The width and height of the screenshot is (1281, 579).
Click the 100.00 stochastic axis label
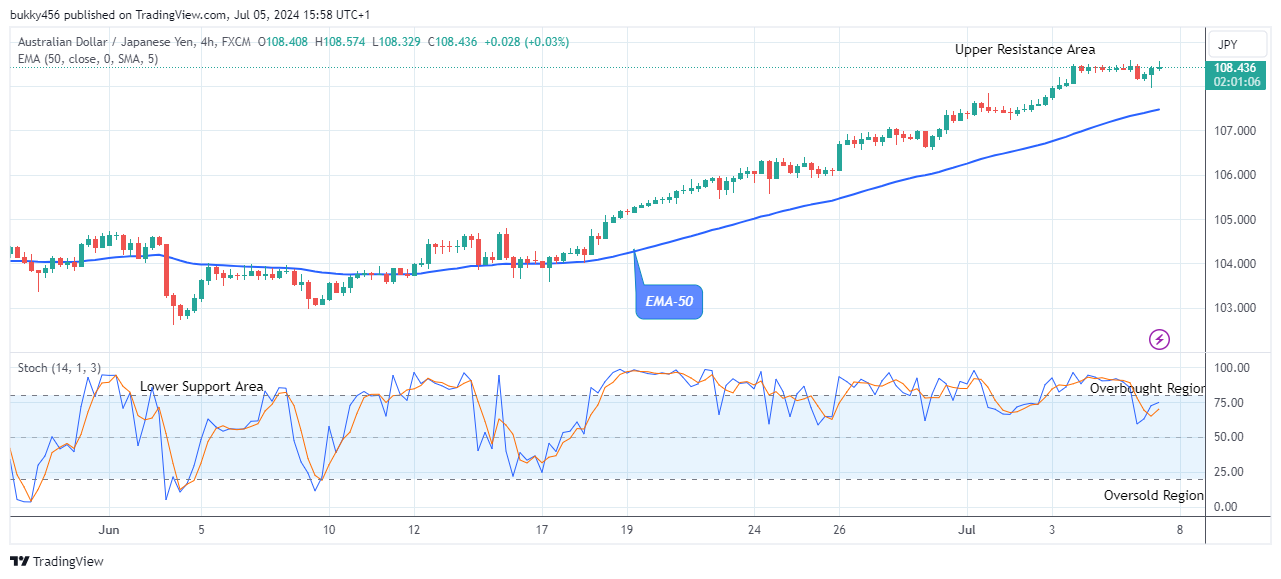(1231, 368)
